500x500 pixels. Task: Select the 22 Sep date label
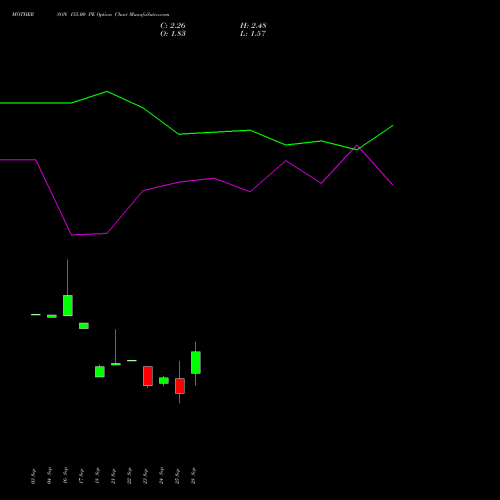point(129,476)
